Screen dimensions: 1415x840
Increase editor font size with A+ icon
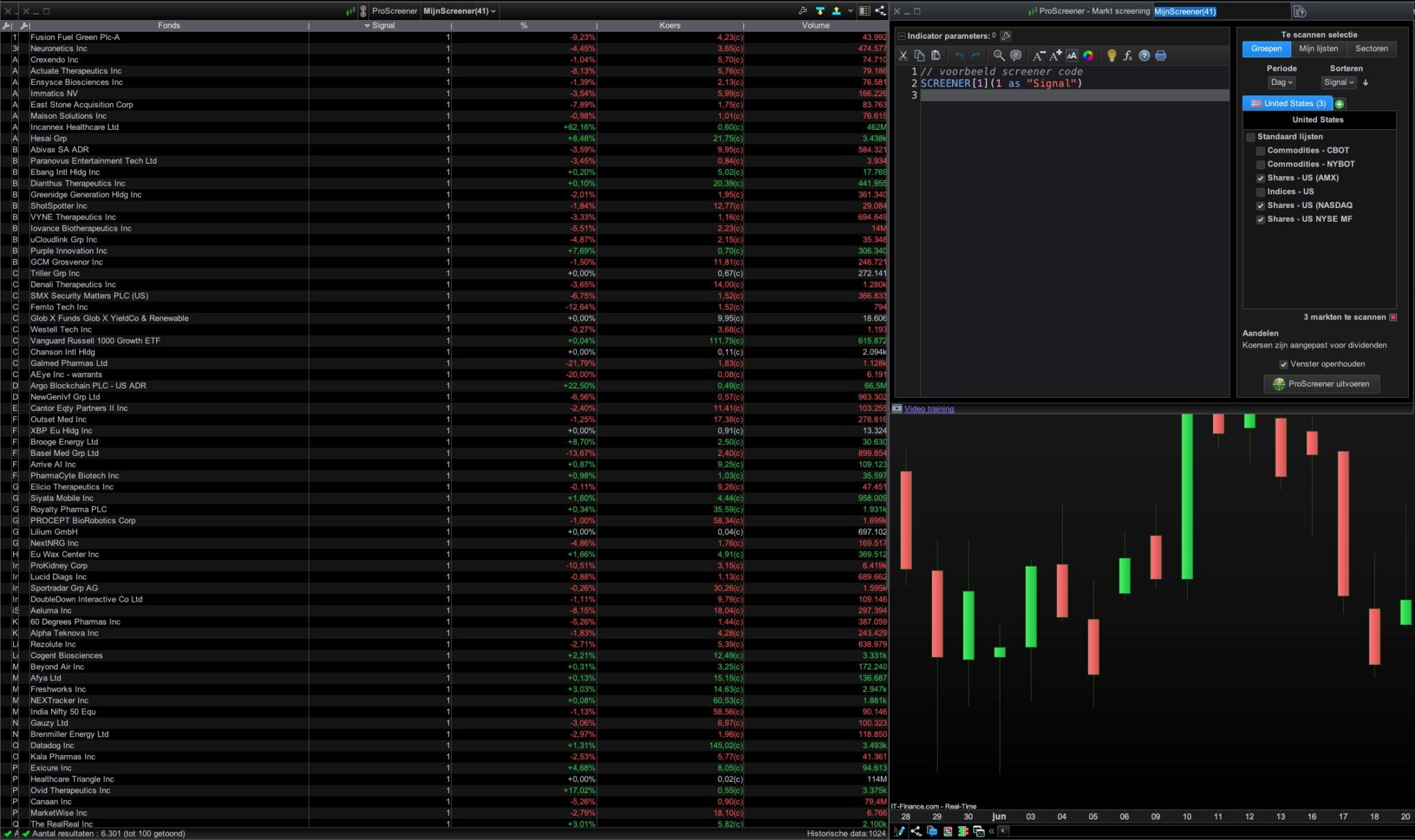(1055, 56)
